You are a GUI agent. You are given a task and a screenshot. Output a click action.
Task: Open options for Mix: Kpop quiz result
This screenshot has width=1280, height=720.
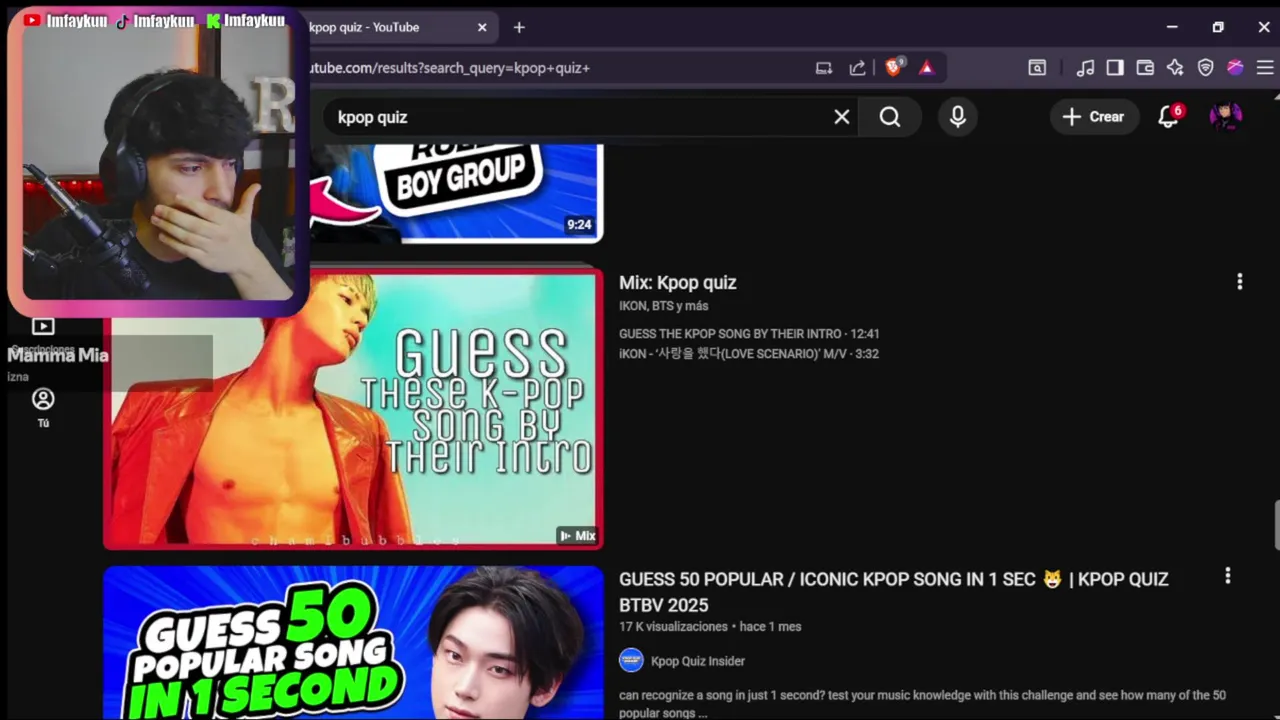(1239, 282)
